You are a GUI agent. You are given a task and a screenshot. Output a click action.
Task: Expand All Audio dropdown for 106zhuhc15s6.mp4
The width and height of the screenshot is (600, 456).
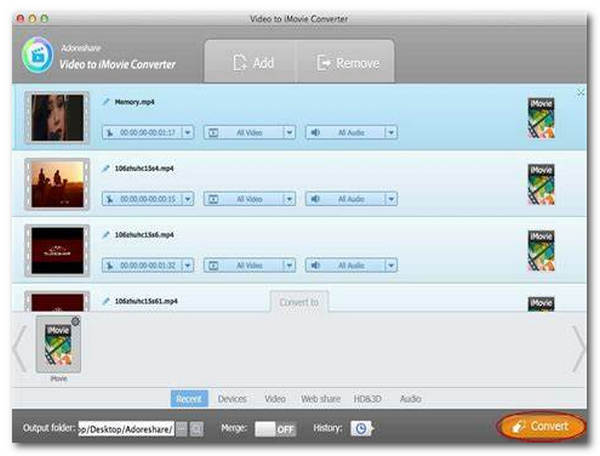coord(391,265)
